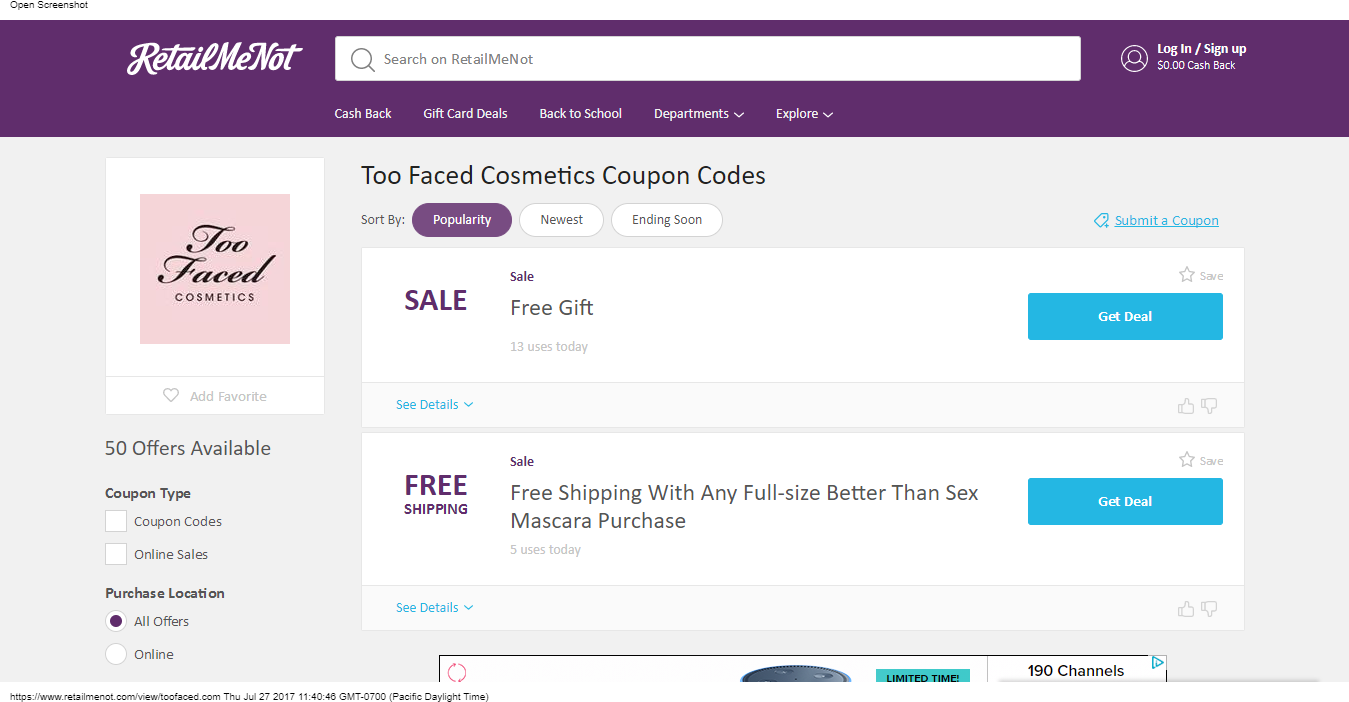
Task: Click the star Save icon on Free Gift offer
Action: (x=1187, y=274)
